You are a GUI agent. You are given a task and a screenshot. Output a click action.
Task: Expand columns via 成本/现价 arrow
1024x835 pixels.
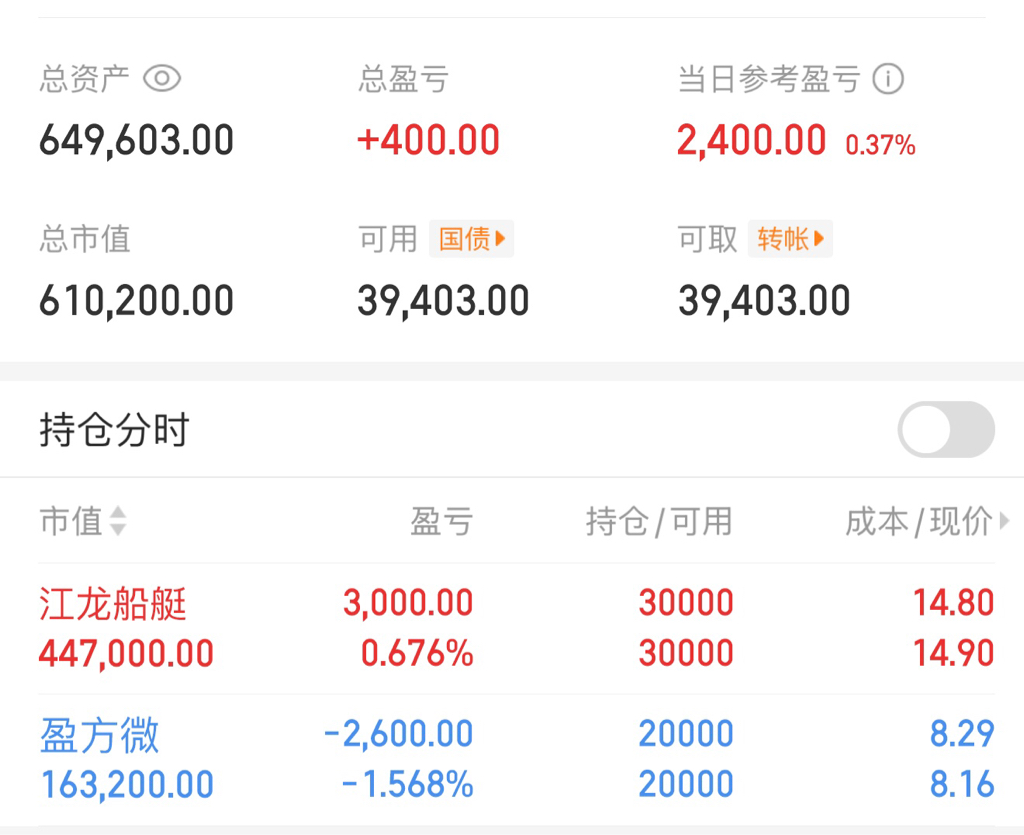click(x=1004, y=521)
